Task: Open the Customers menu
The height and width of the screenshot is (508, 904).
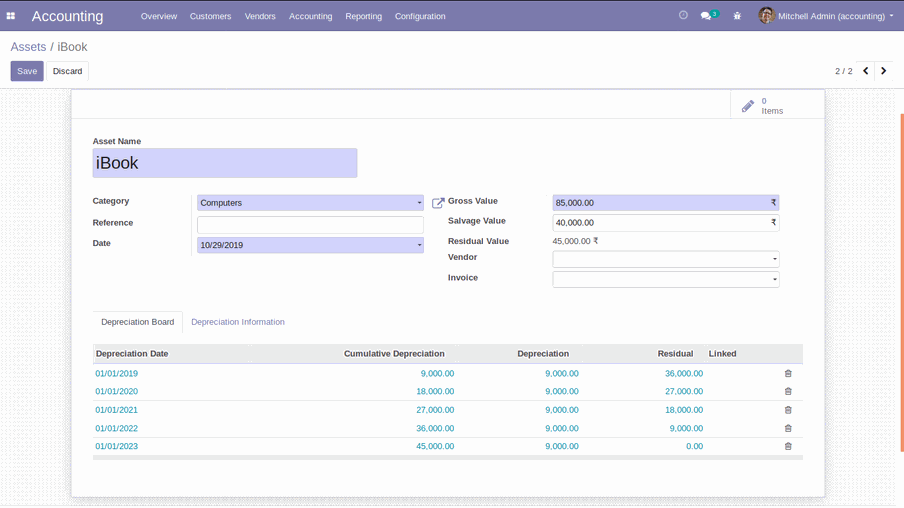Action: (x=210, y=16)
